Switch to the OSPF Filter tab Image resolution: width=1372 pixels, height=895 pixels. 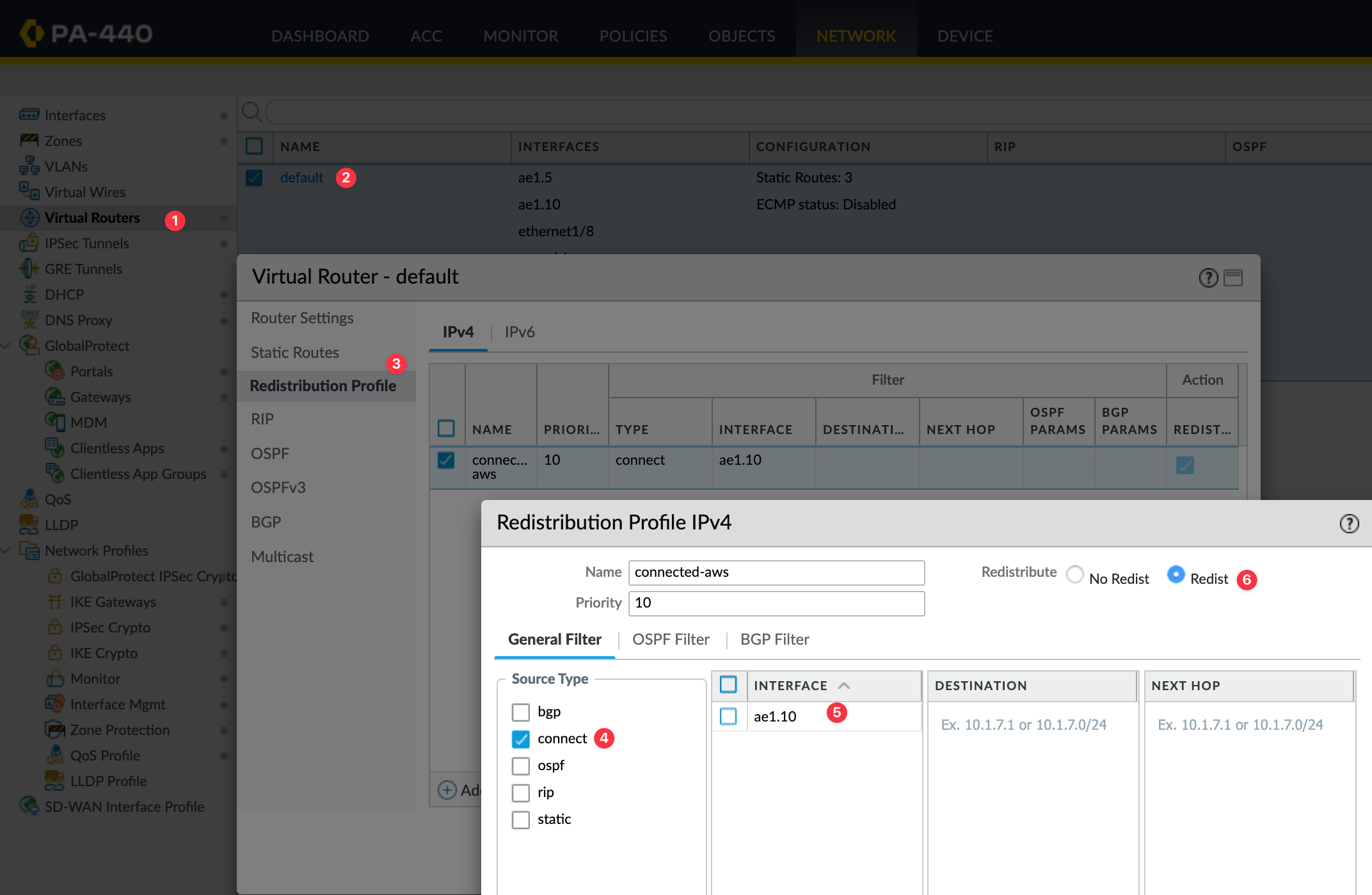click(x=671, y=640)
